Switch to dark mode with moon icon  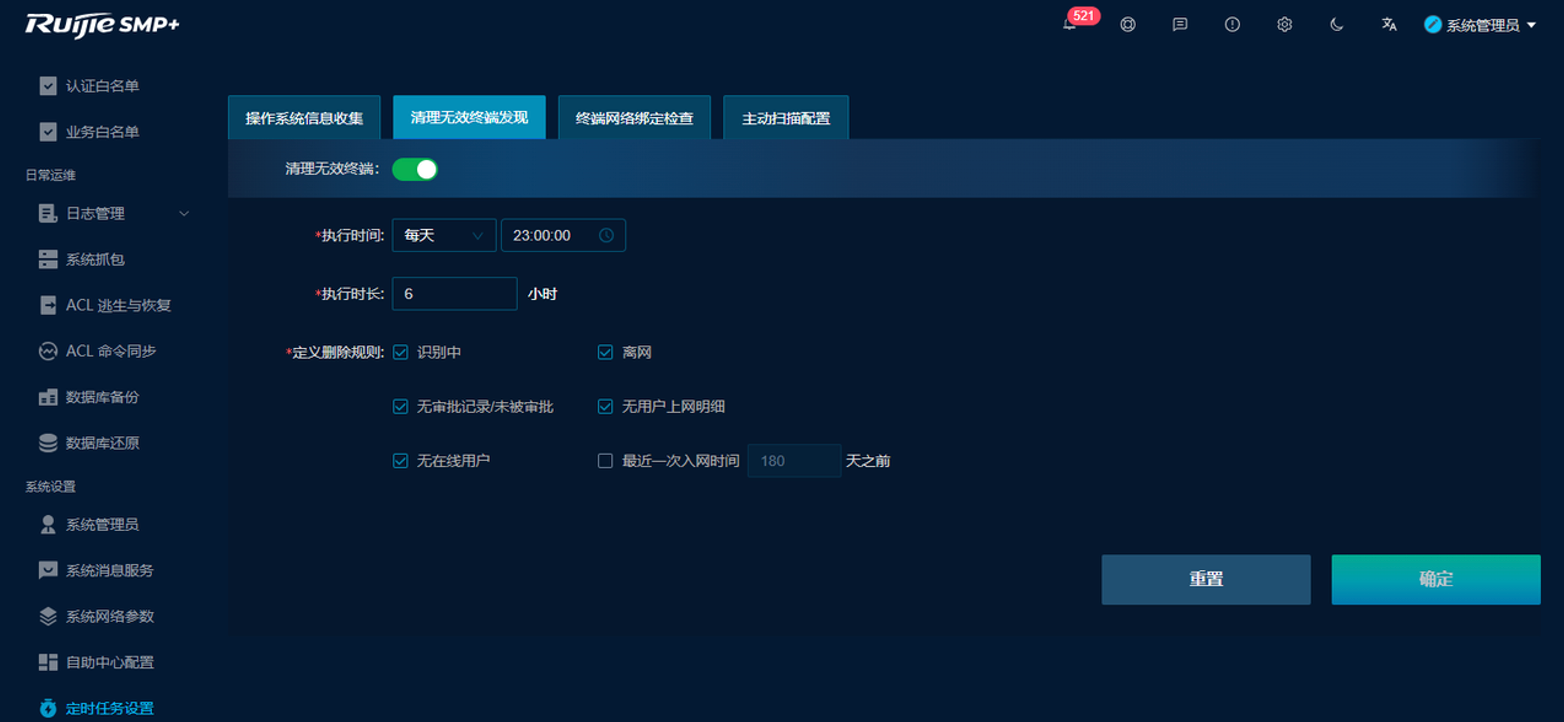tap(1337, 25)
